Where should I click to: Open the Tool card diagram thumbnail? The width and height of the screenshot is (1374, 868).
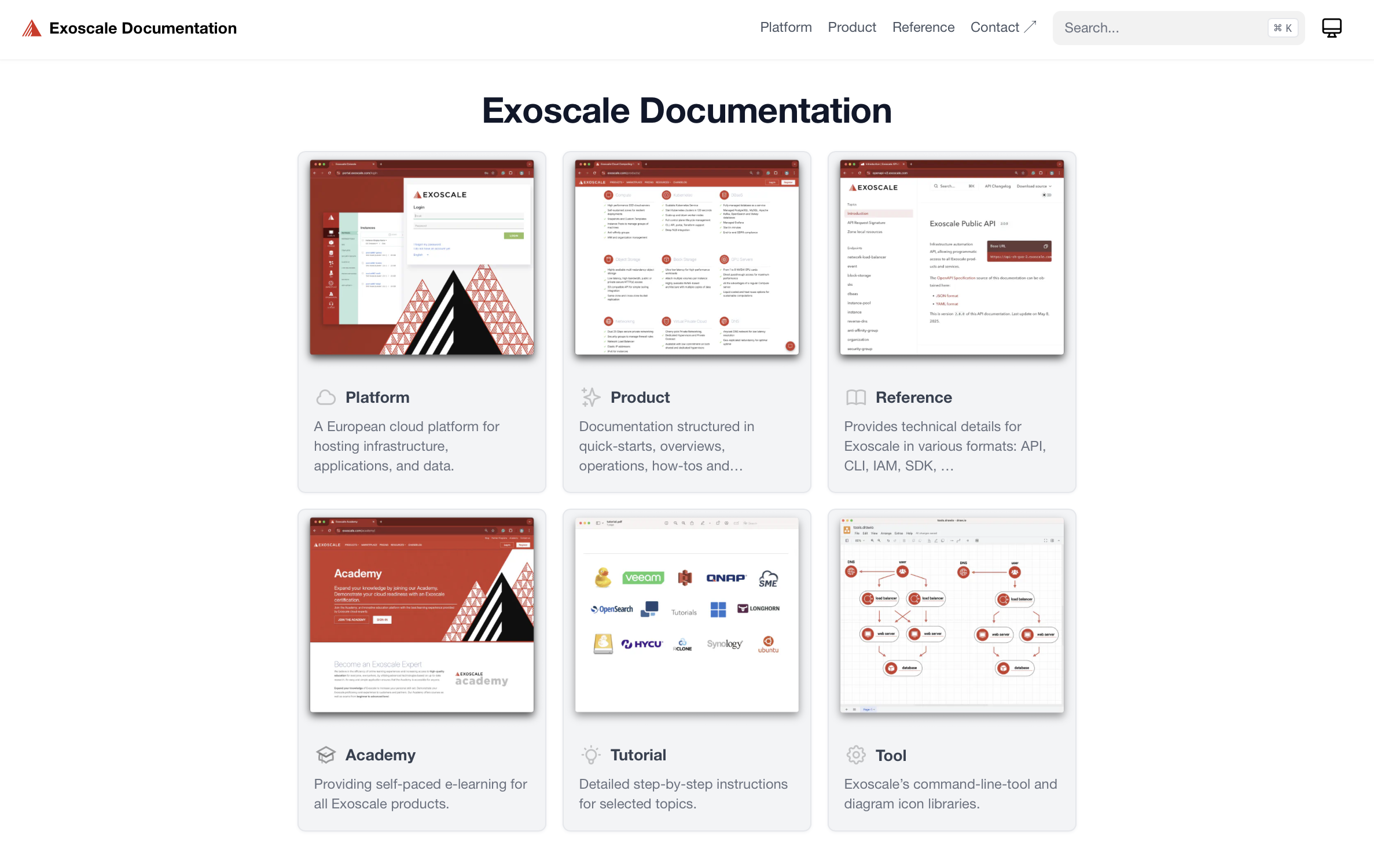click(x=951, y=615)
